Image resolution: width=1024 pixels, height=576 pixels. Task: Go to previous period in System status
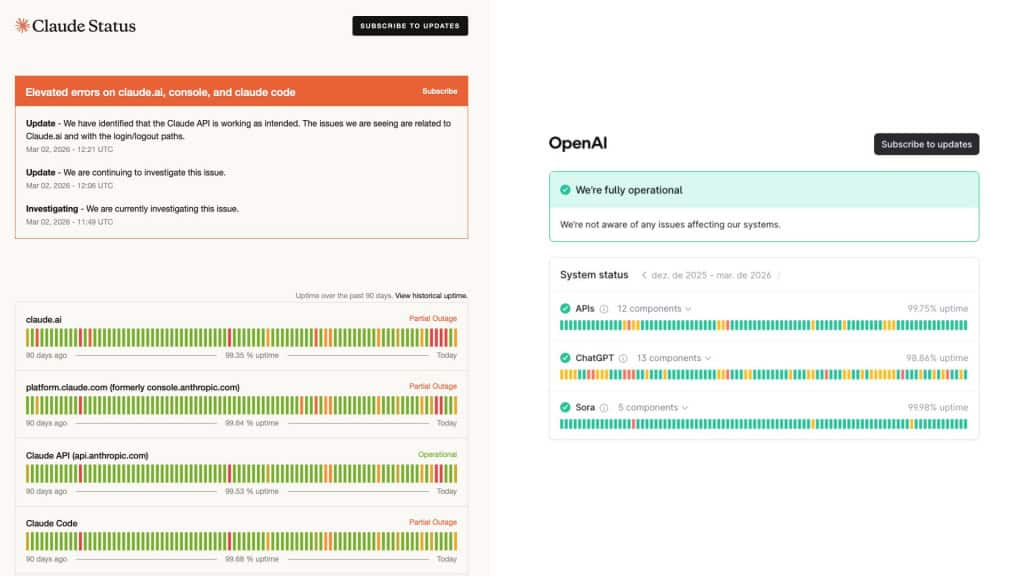pyautogui.click(x=644, y=275)
